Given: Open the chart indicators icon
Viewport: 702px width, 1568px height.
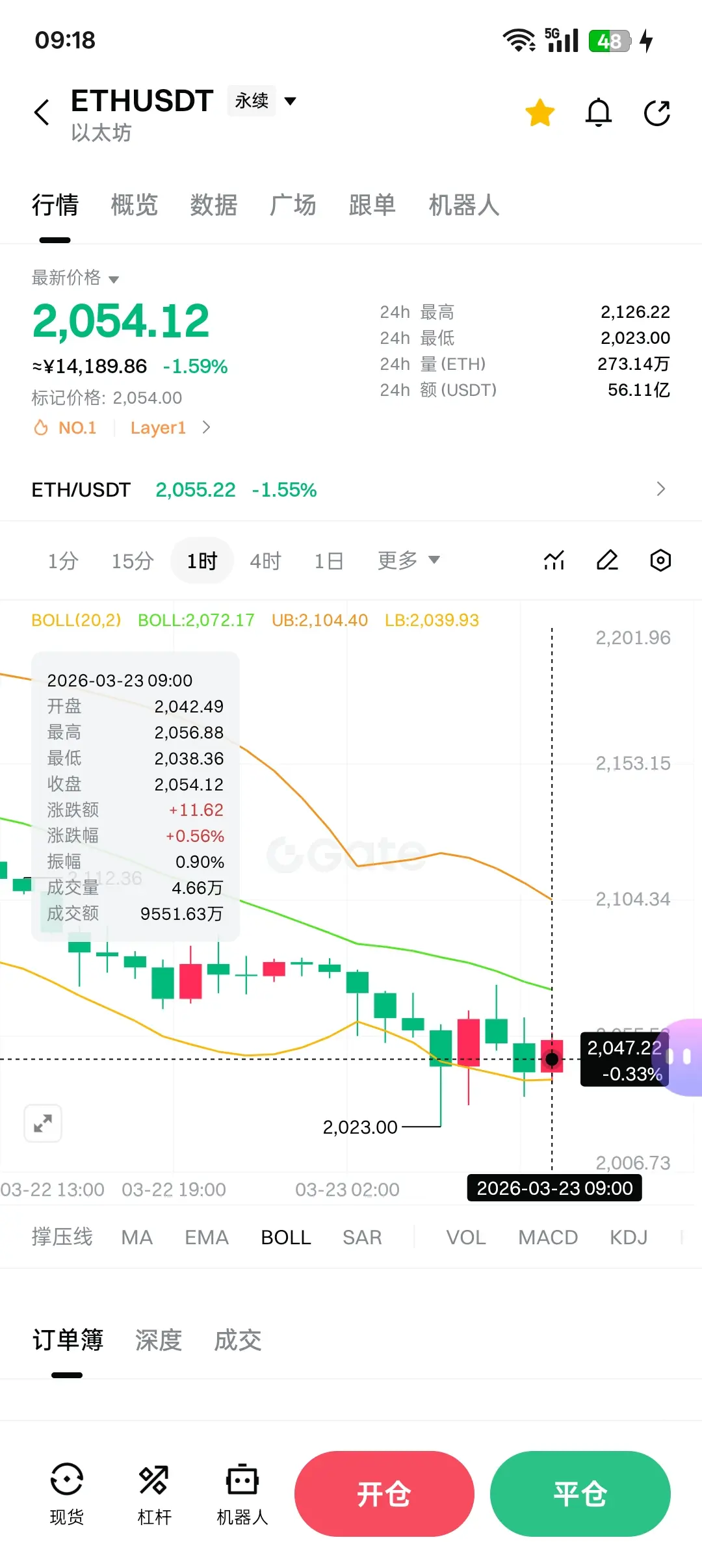Looking at the screenshot, I should tap(554, 560).
